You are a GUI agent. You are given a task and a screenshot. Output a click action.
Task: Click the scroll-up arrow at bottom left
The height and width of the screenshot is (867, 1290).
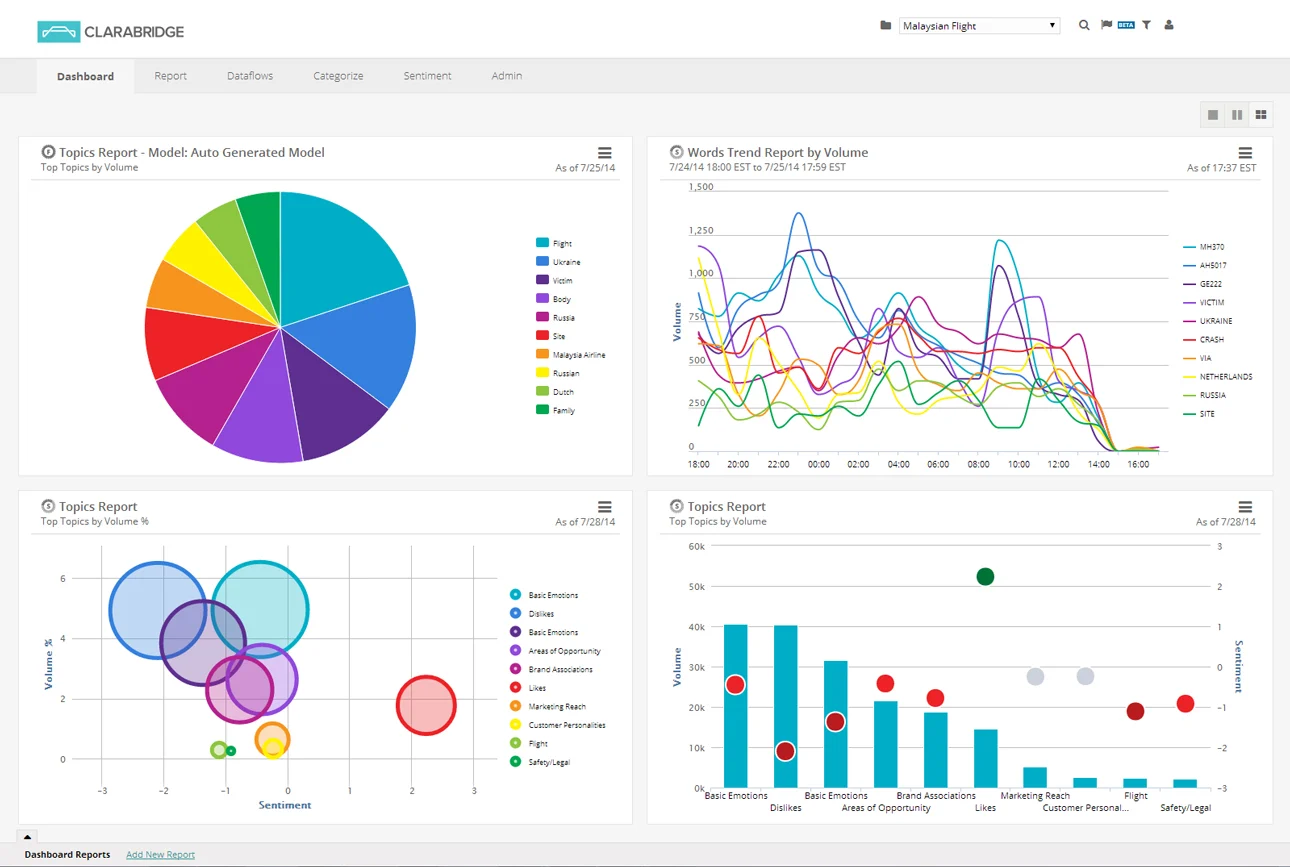[x=27, y=838]
